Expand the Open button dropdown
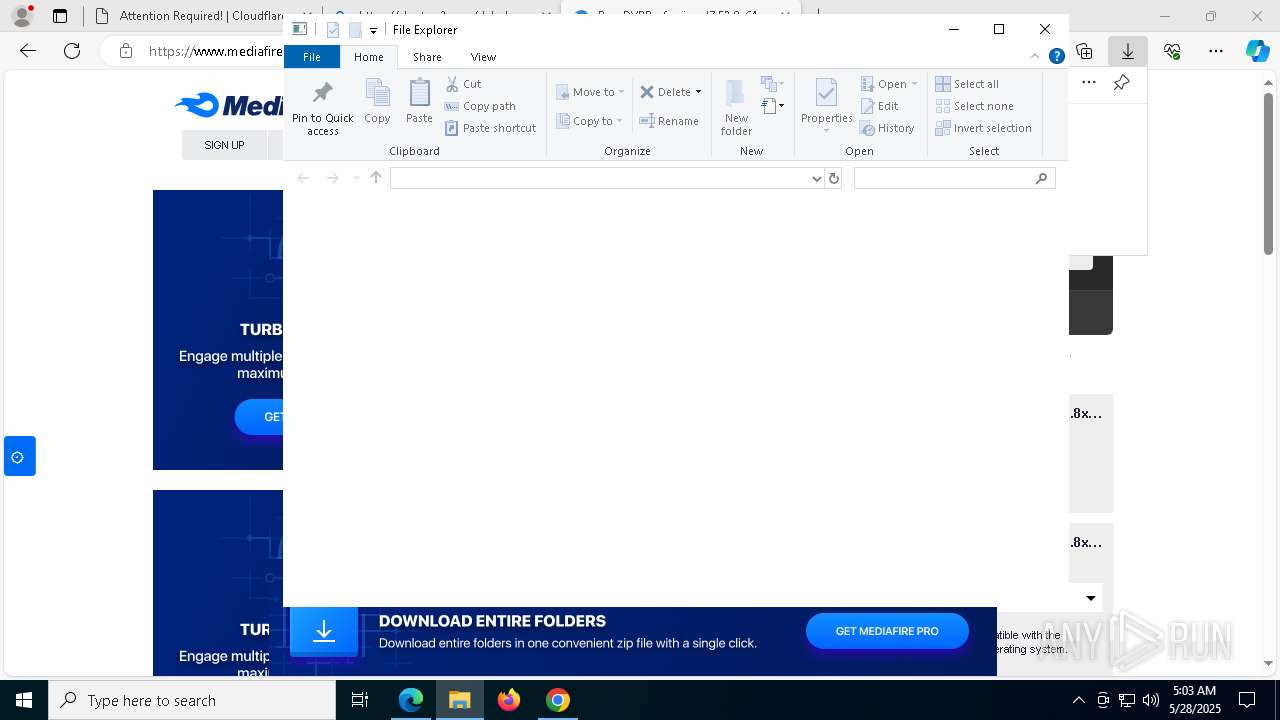This screenshot has width=1280, height=720. coord(914,84)
